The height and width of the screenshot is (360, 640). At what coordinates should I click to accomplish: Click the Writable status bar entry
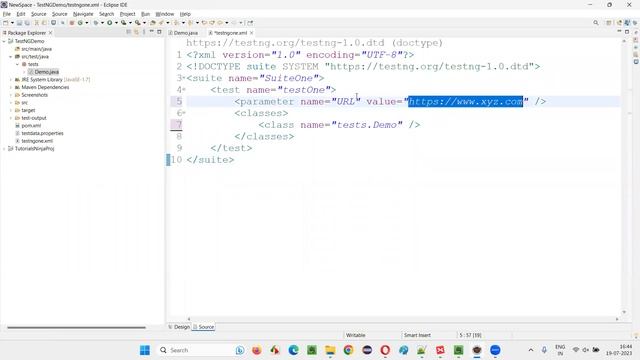tap(356, 335)
